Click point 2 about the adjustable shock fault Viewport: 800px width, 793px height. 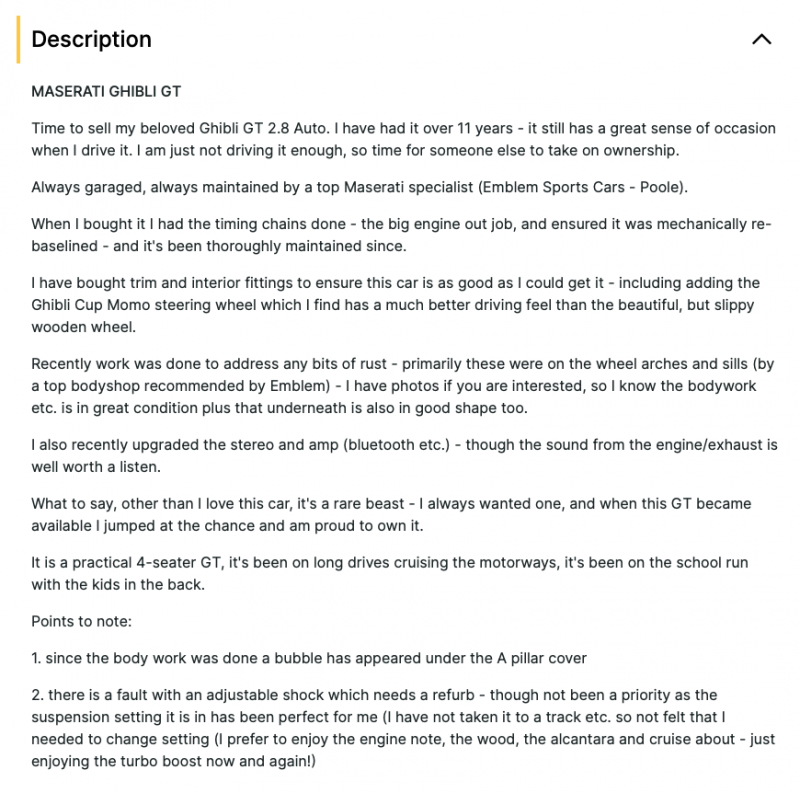(x=403, y=728)
